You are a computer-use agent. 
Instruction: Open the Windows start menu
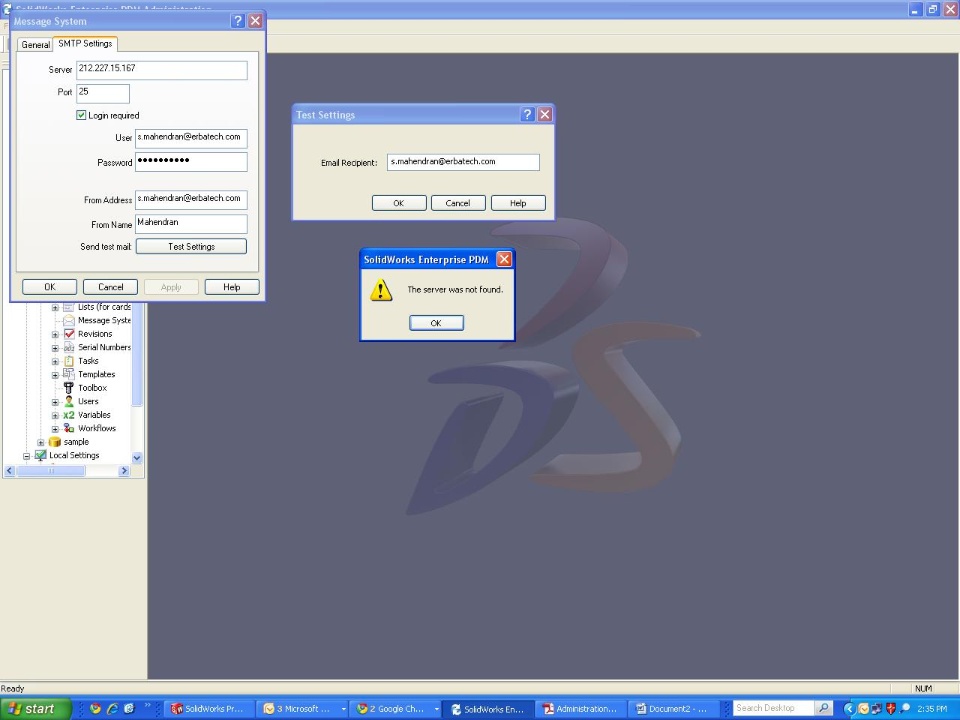[x=36, y=709]
